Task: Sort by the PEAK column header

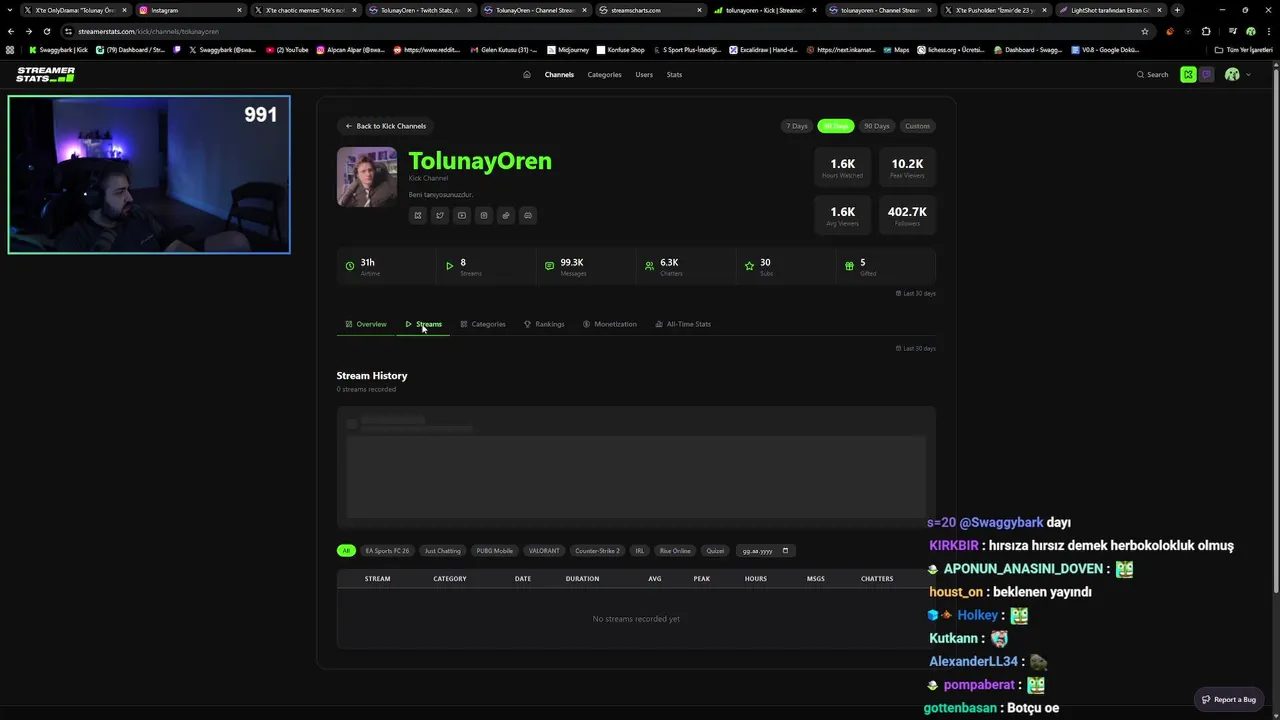Action: (702, 578)
